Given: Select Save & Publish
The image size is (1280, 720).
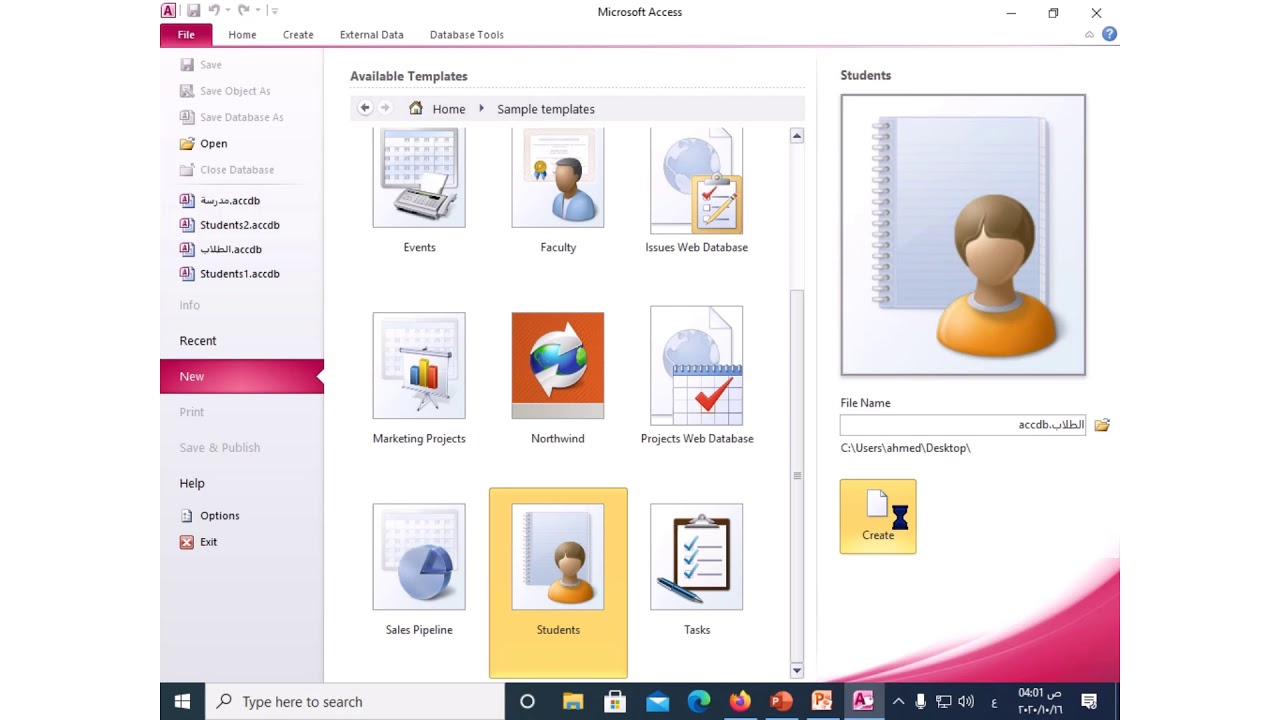Looking at the screenshot, I should point(220,448).
